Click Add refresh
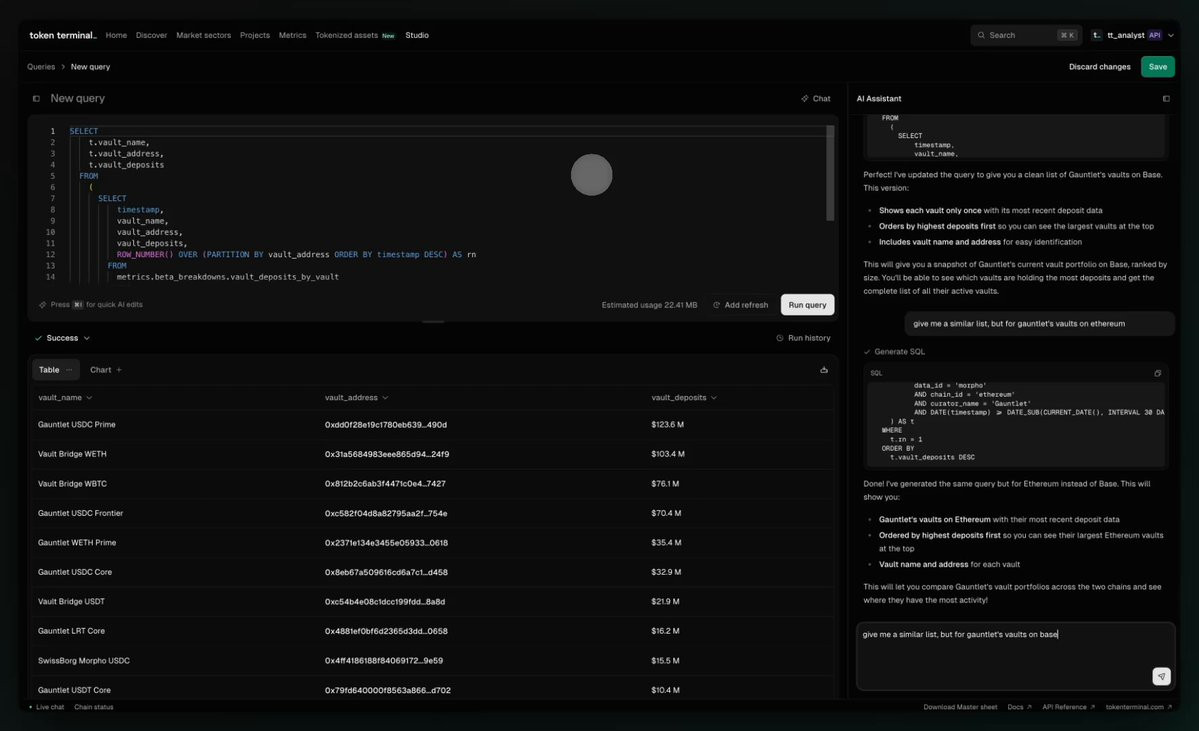1199x731 pixels. 740,304
